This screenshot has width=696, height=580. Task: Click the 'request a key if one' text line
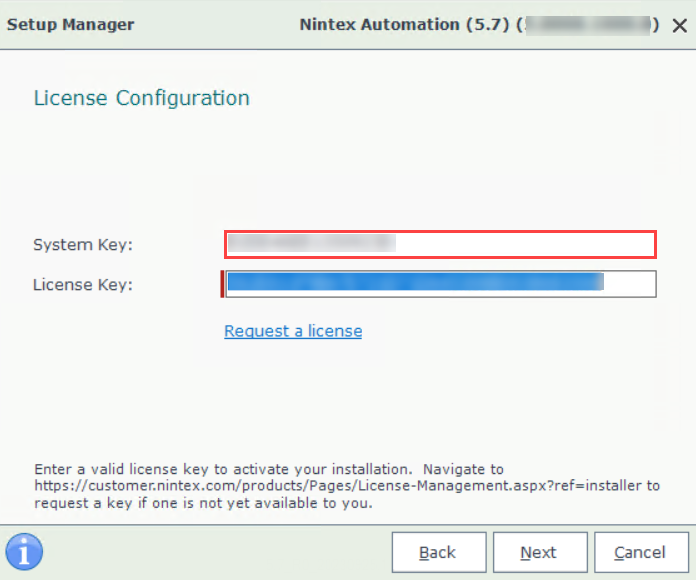[x=202, y=503]
